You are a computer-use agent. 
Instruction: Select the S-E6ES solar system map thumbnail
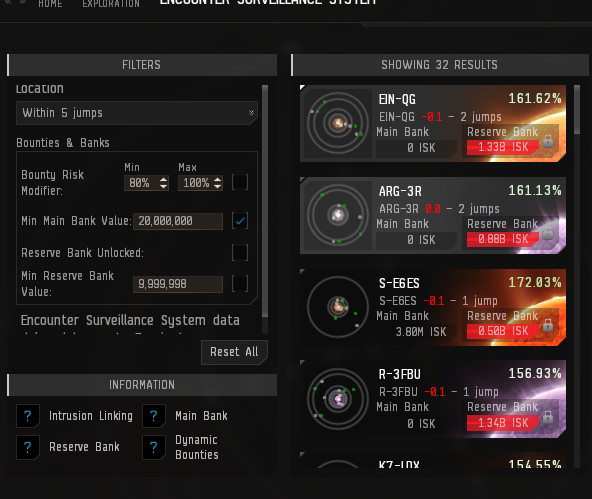coord(338,307)
